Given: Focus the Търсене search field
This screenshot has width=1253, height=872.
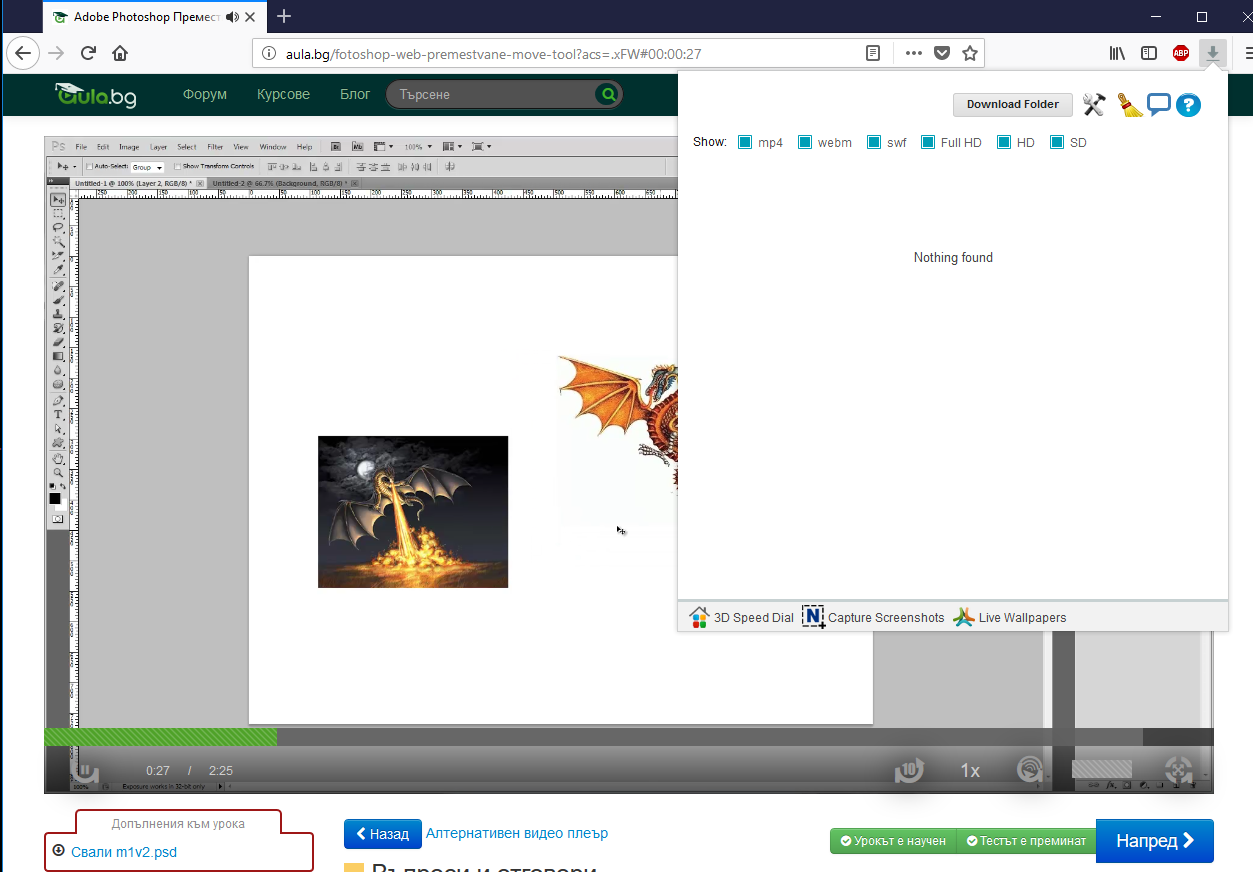Looking at the screenshot, I should 492,94.
